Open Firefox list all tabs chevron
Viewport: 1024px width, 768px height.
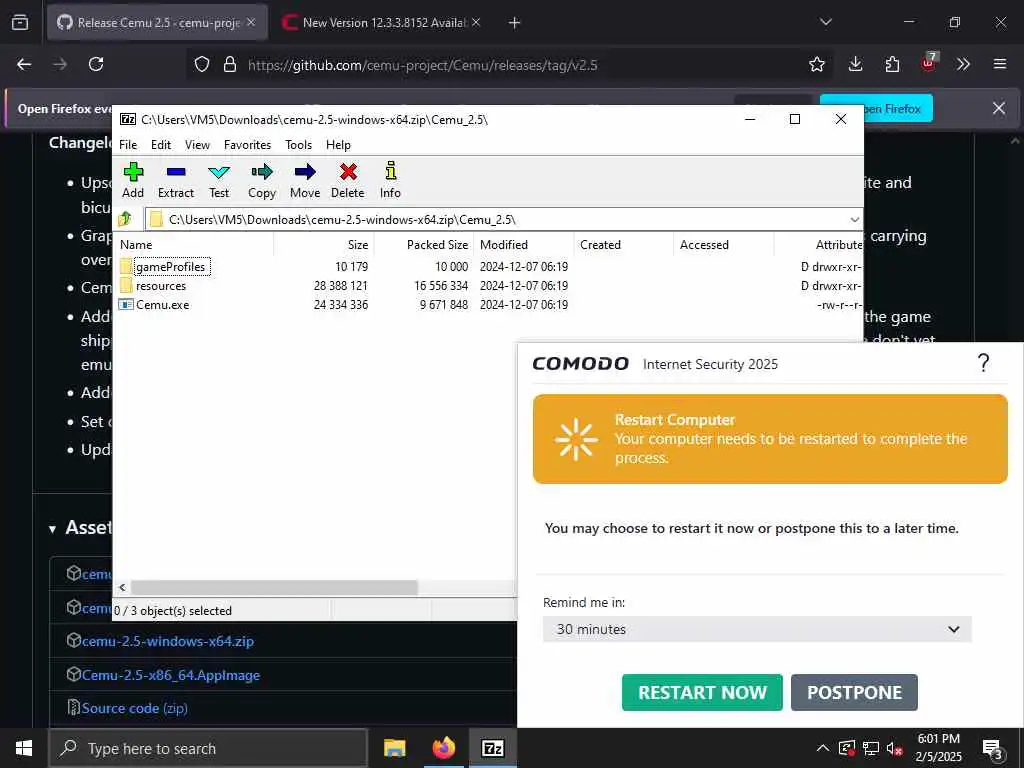825,22
